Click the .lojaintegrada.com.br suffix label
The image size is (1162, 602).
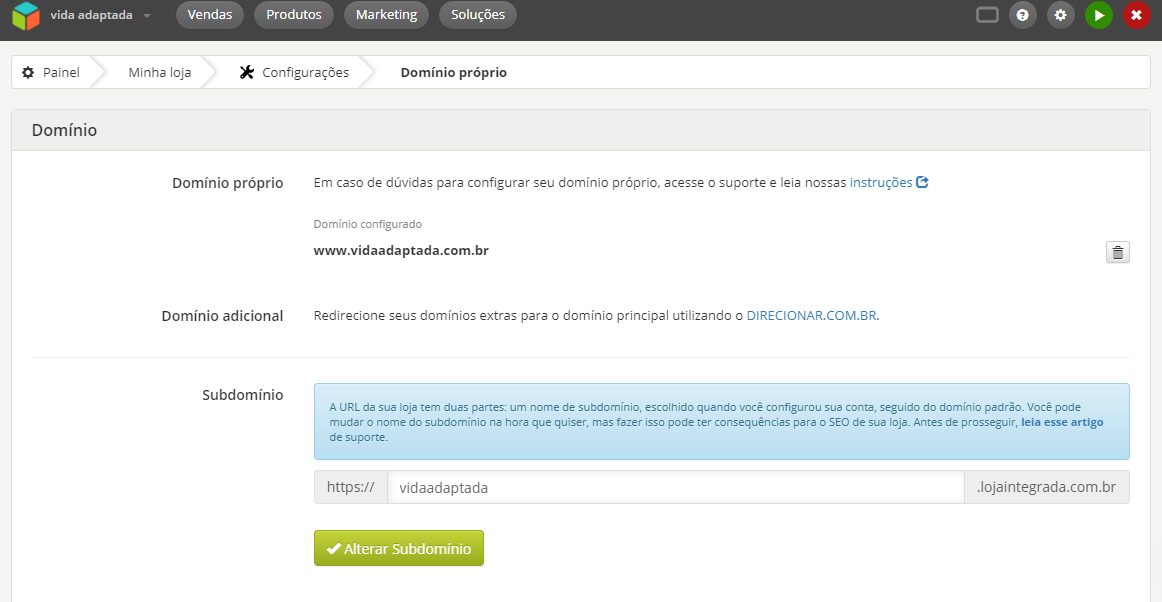coord(1047,487)
